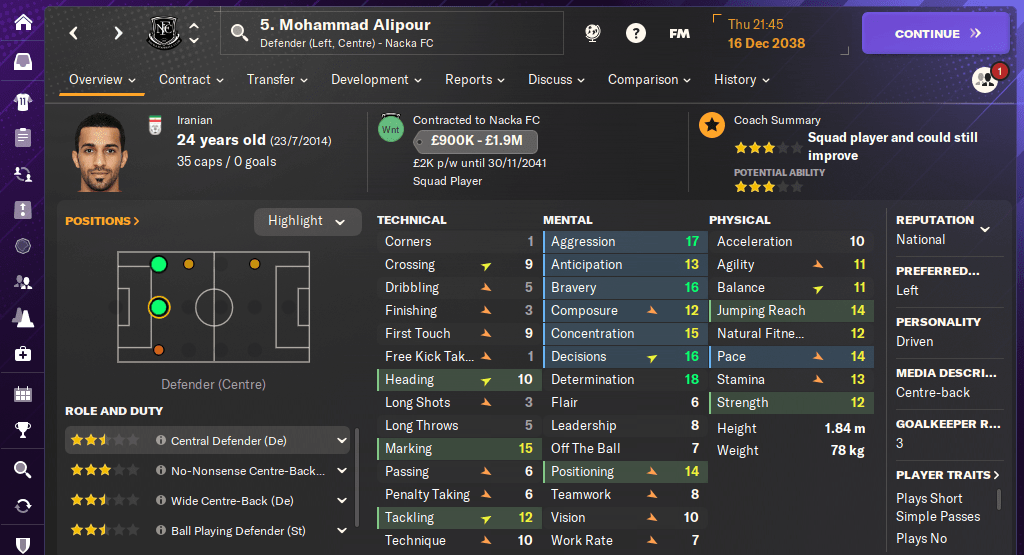Open the Development tab menu
The image size is (1024, 555).
pyautogui.click(x=376, y=80)
